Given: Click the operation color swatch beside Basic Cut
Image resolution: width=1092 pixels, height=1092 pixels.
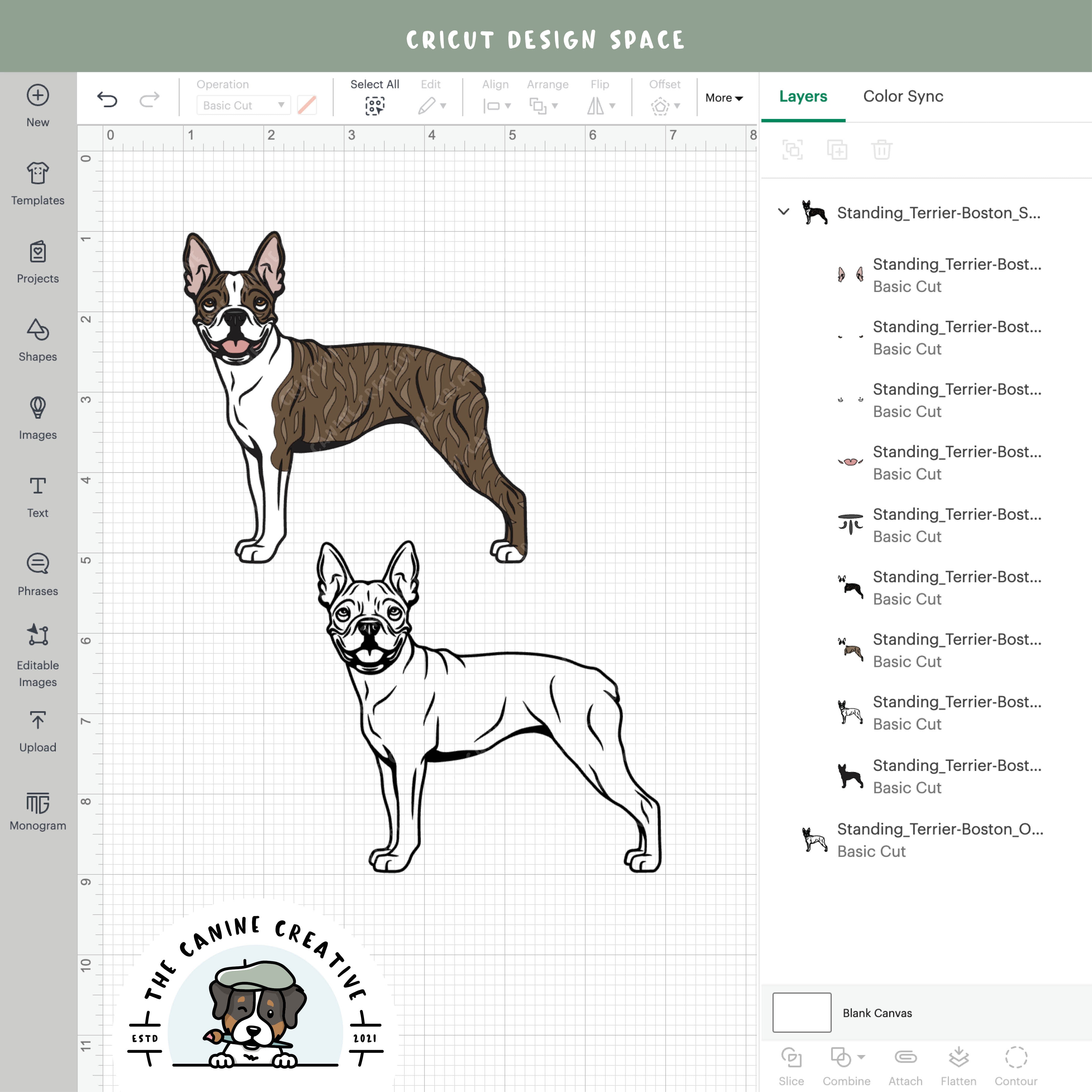Looking at the screenshot, I should pyautogui.click(x=306, y=105).
